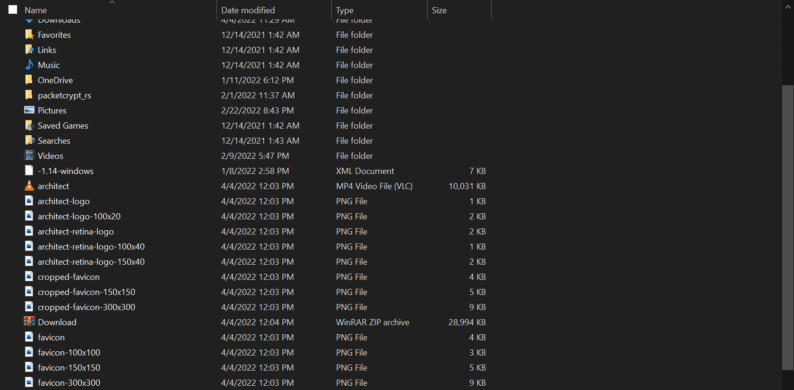Click the OneDrive folder icon
794x390 pixels.
pos(29,80)
